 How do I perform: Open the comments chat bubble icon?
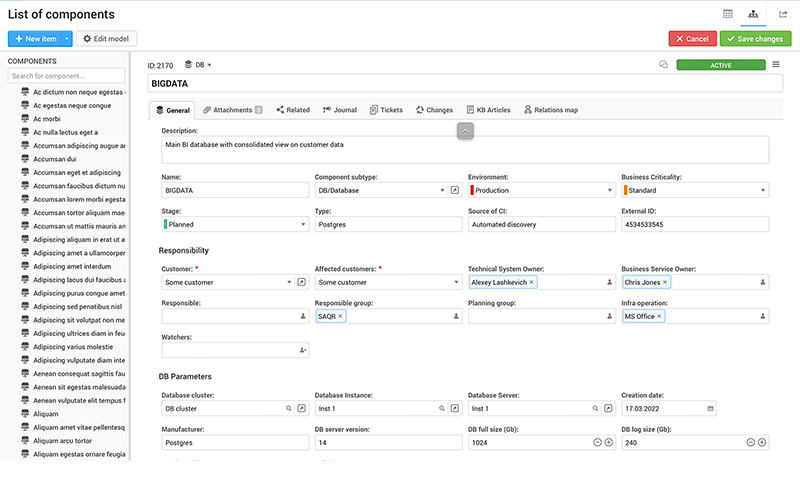tap(663, 65)
